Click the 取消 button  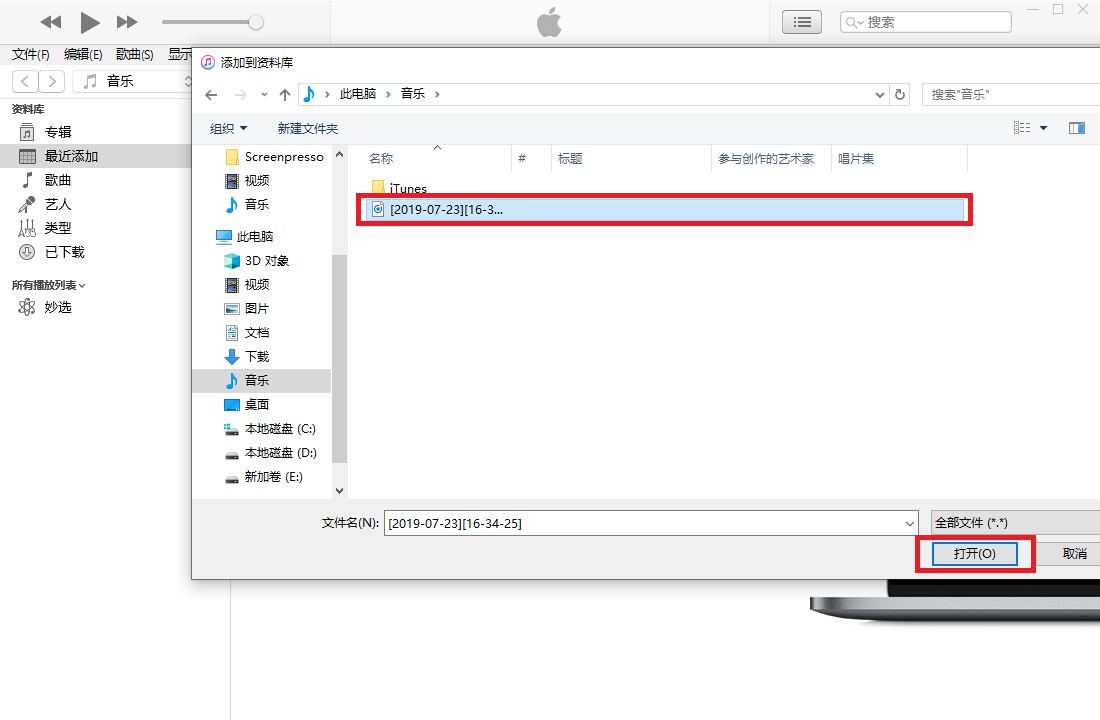(x=1074, y=554)
